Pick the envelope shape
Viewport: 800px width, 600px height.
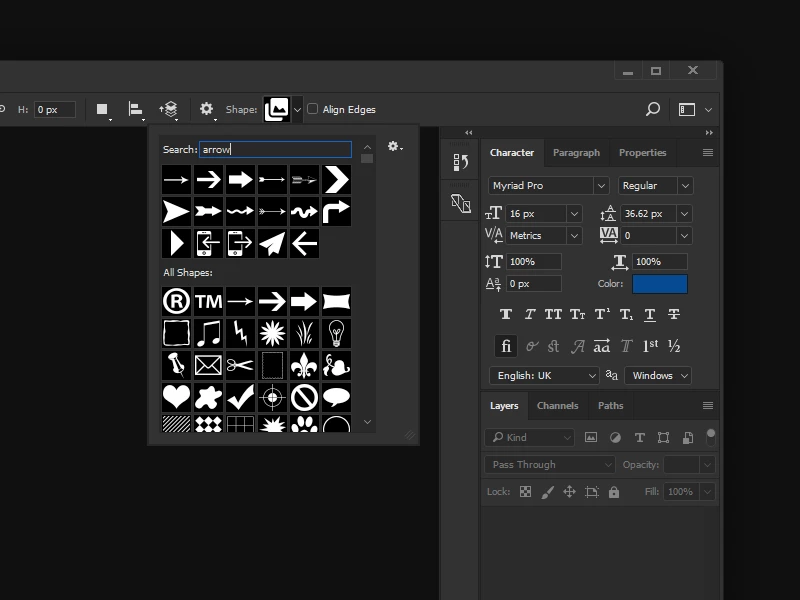click(208, 365)
